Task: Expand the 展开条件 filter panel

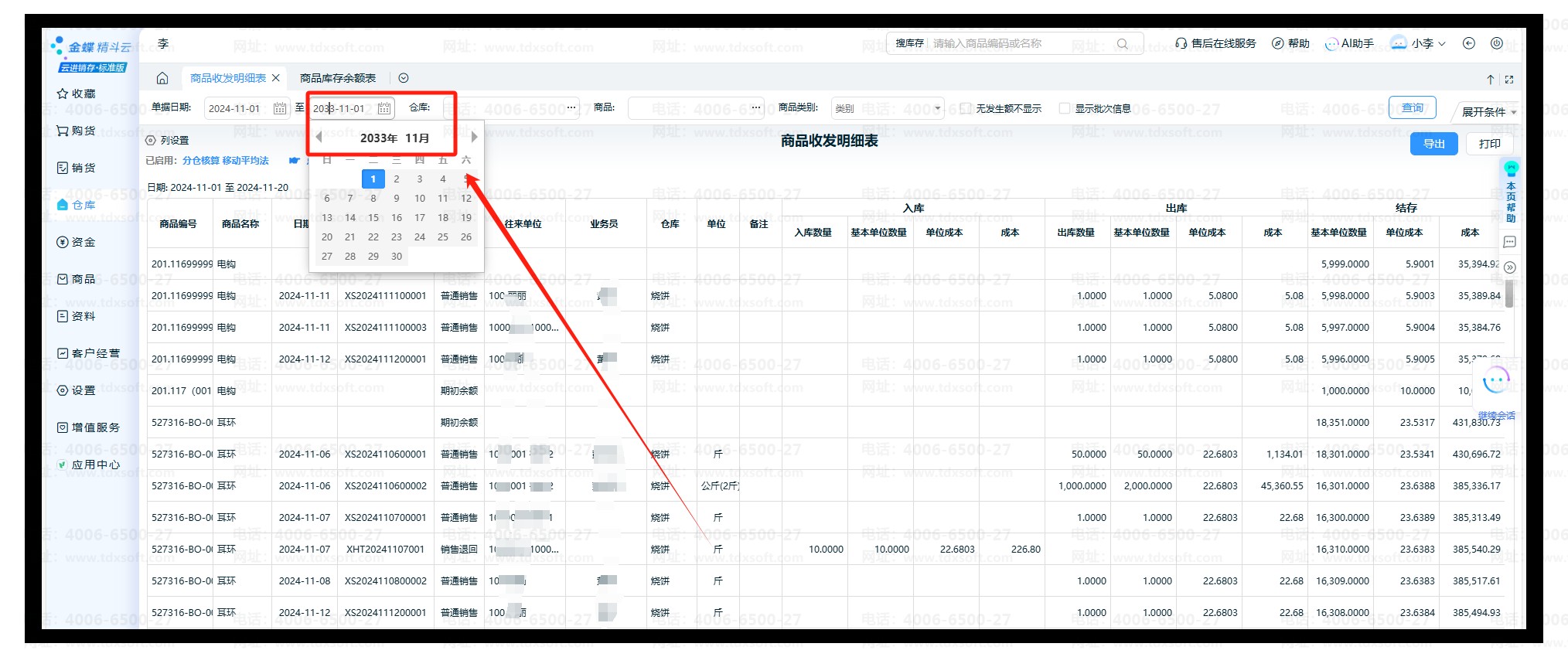Action: tap(1488, 112)
